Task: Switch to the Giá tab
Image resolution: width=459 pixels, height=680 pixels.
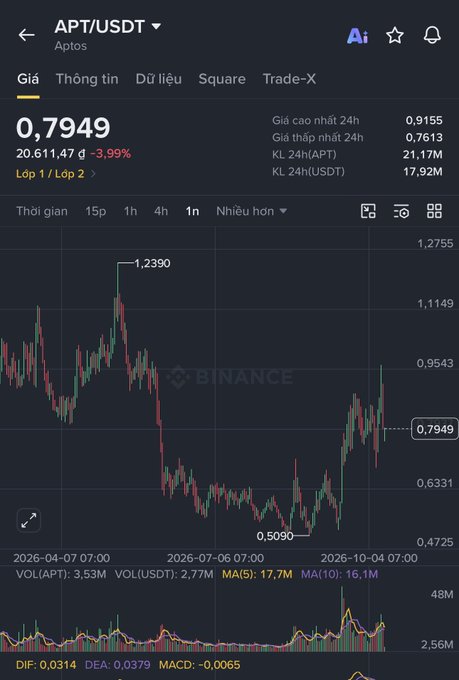Action: [x=28, y=79]
